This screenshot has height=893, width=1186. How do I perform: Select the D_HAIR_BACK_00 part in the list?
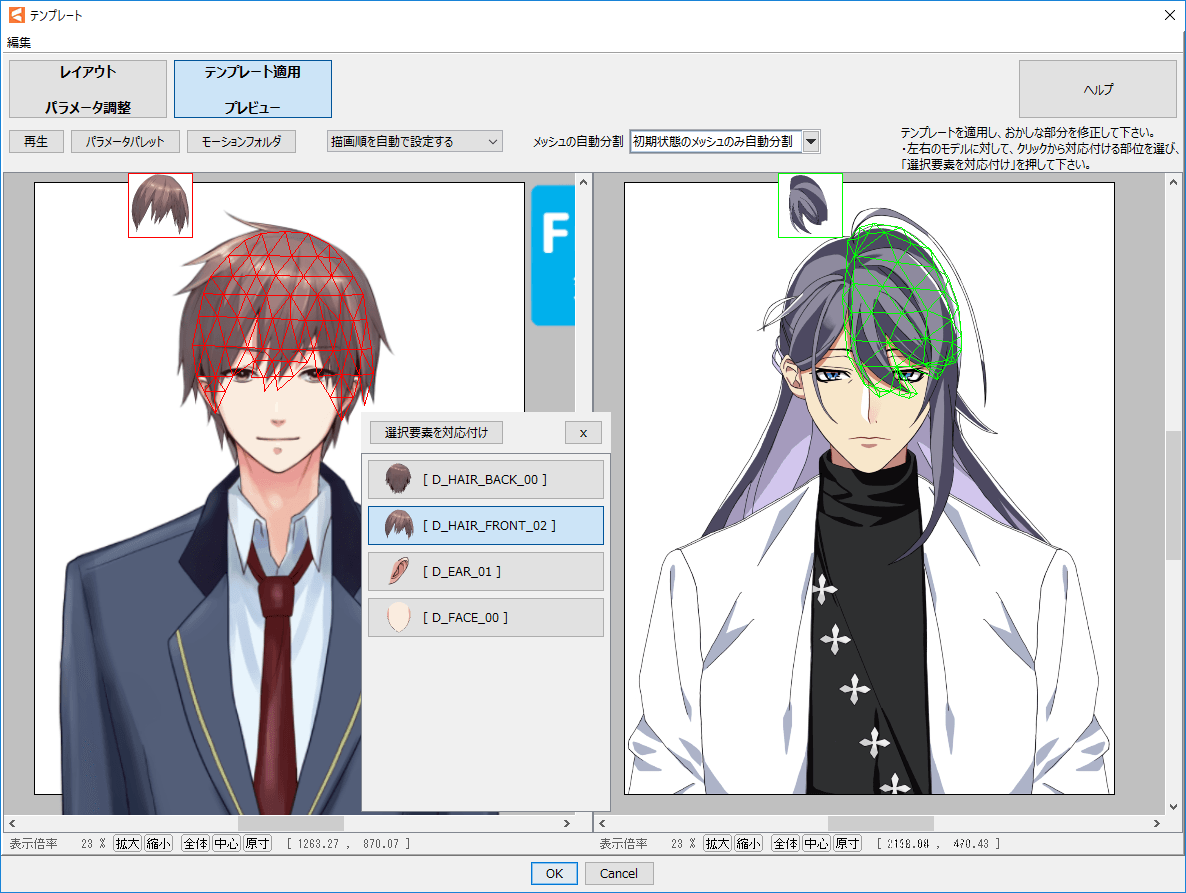click(x=485, y=480)
